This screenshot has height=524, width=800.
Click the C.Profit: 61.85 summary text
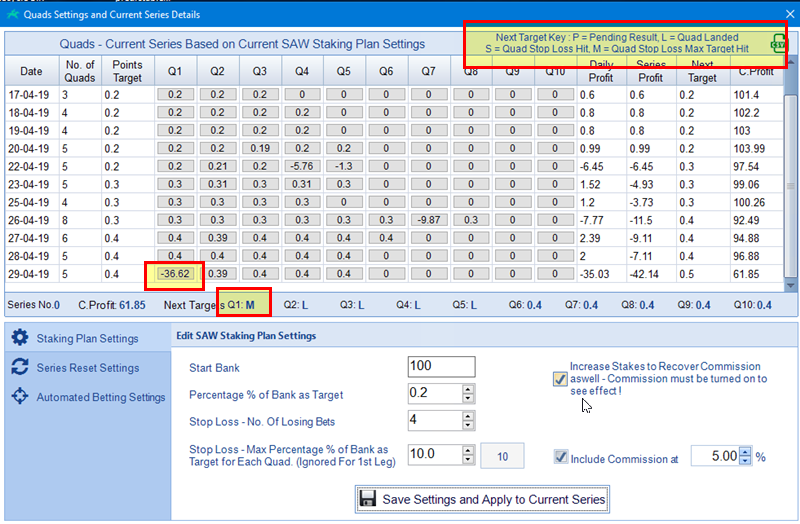tap(112, 305)
